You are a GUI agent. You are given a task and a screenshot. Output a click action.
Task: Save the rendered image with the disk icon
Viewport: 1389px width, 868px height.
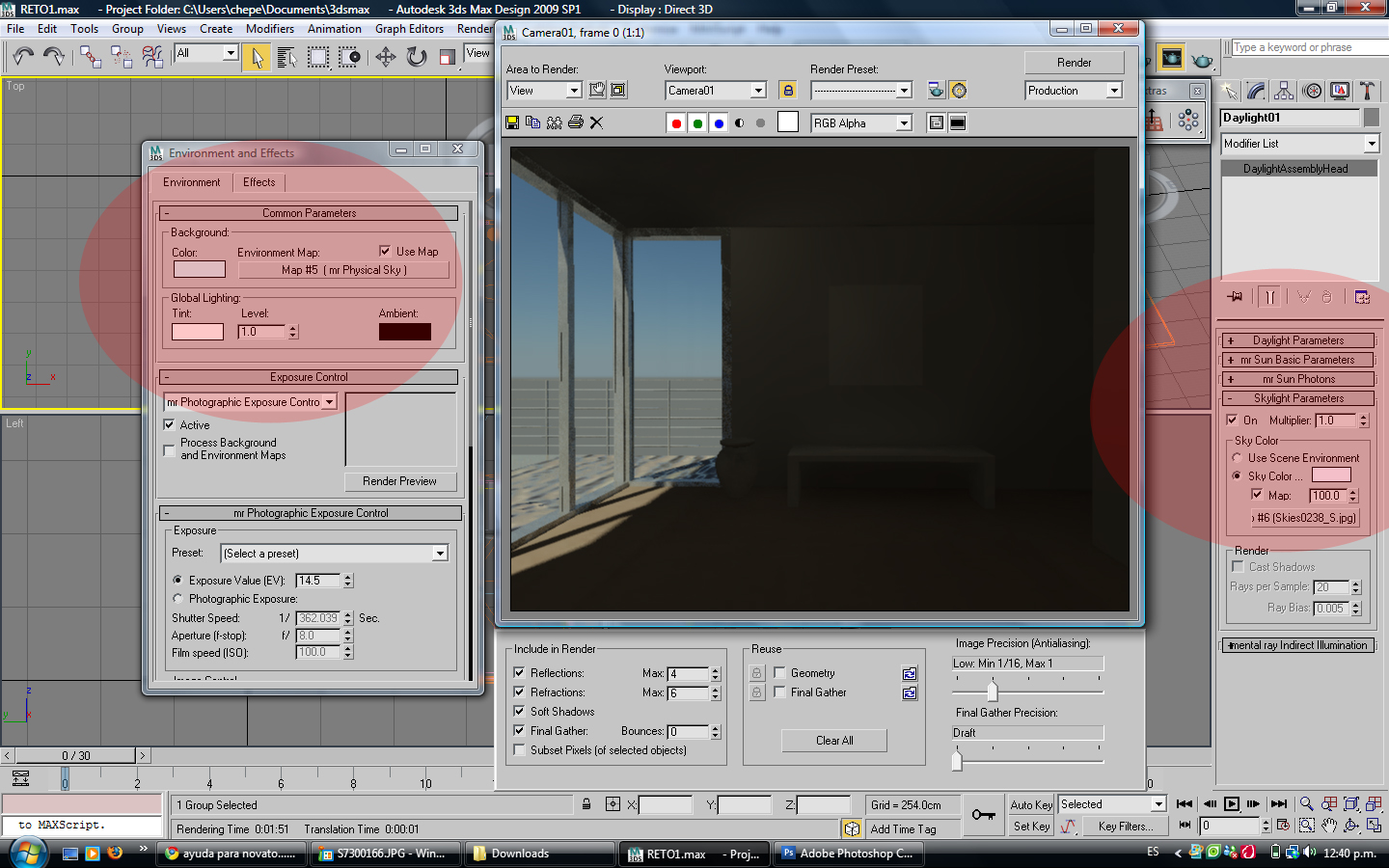pos(512,122)
